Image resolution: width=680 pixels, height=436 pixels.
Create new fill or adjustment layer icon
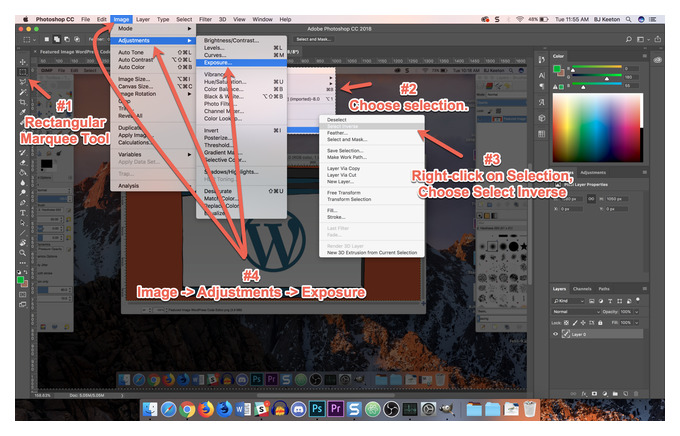tap(605, 393)
